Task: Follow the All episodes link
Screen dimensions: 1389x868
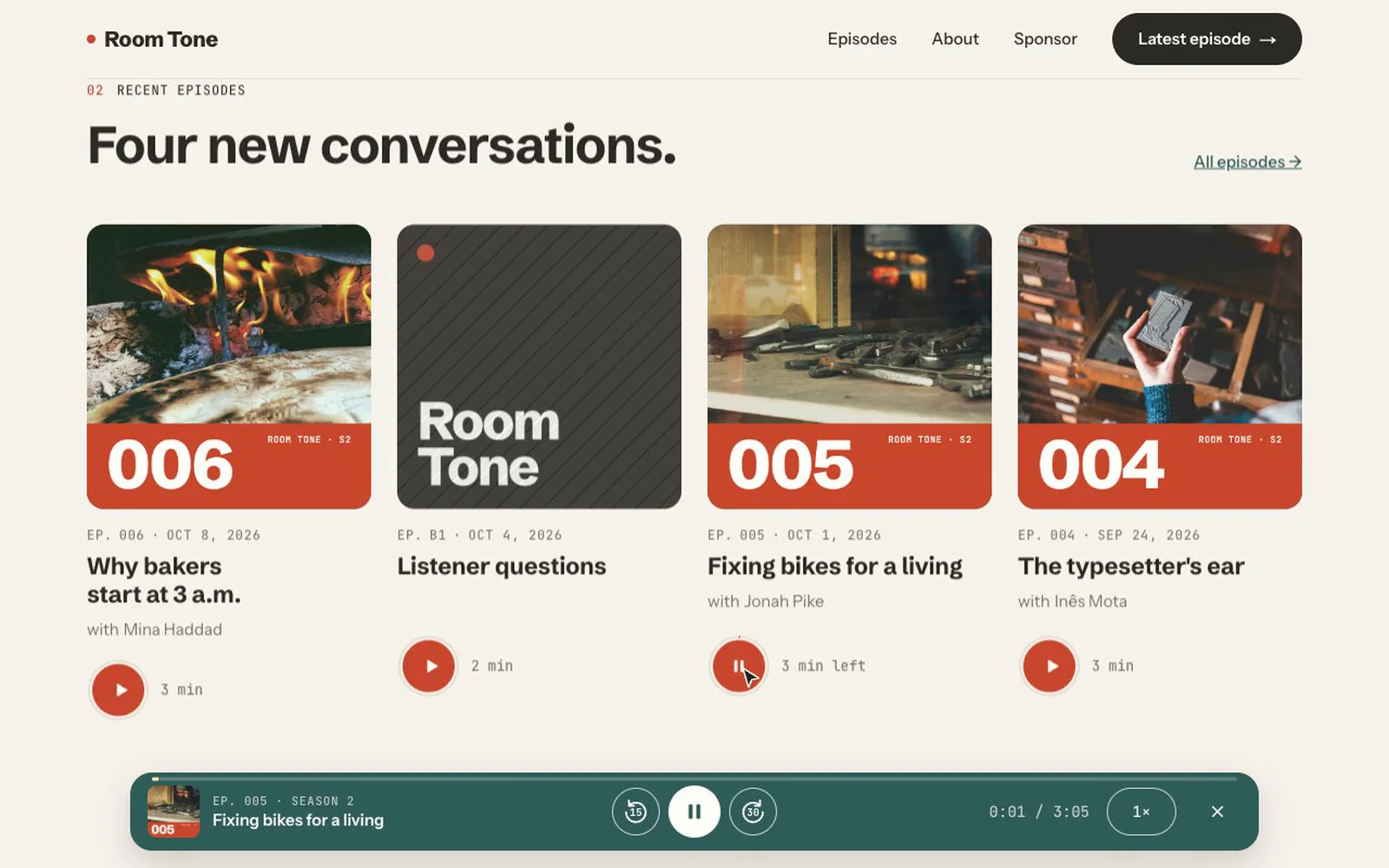Action: click(x=1247, y=162)
